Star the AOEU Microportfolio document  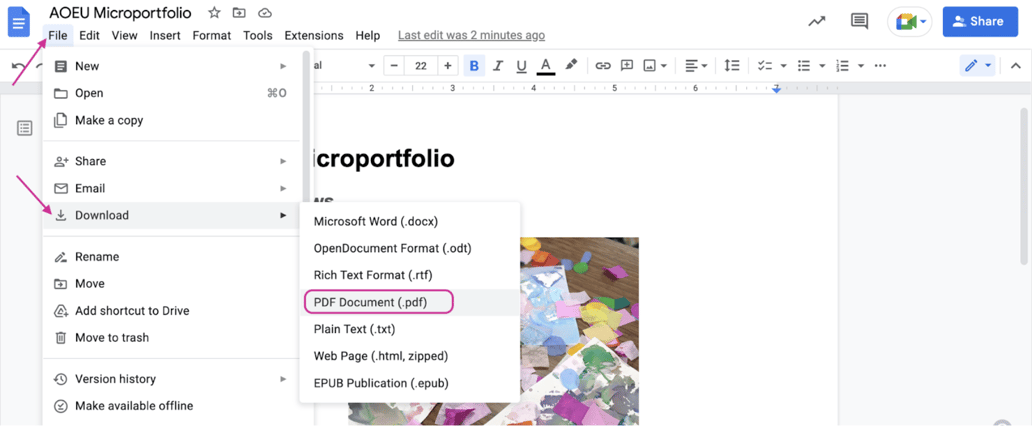coord(213,13)
